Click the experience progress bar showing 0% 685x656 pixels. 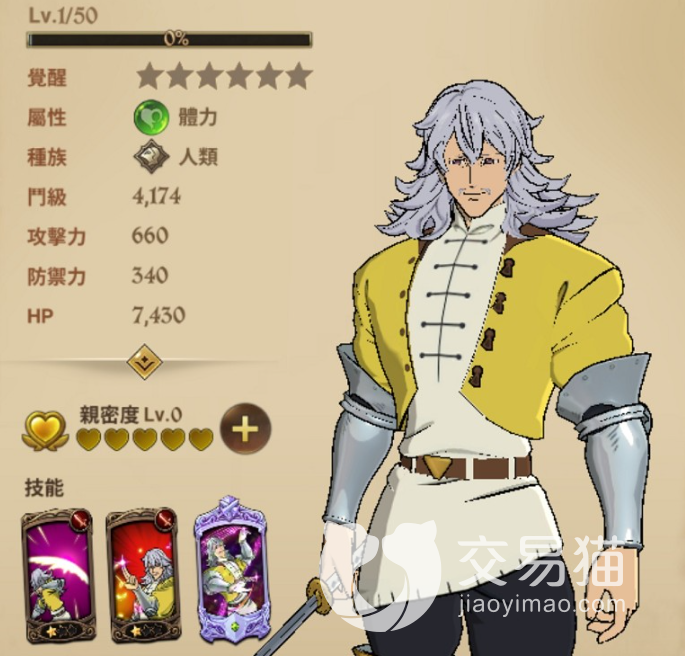point(169,40)
